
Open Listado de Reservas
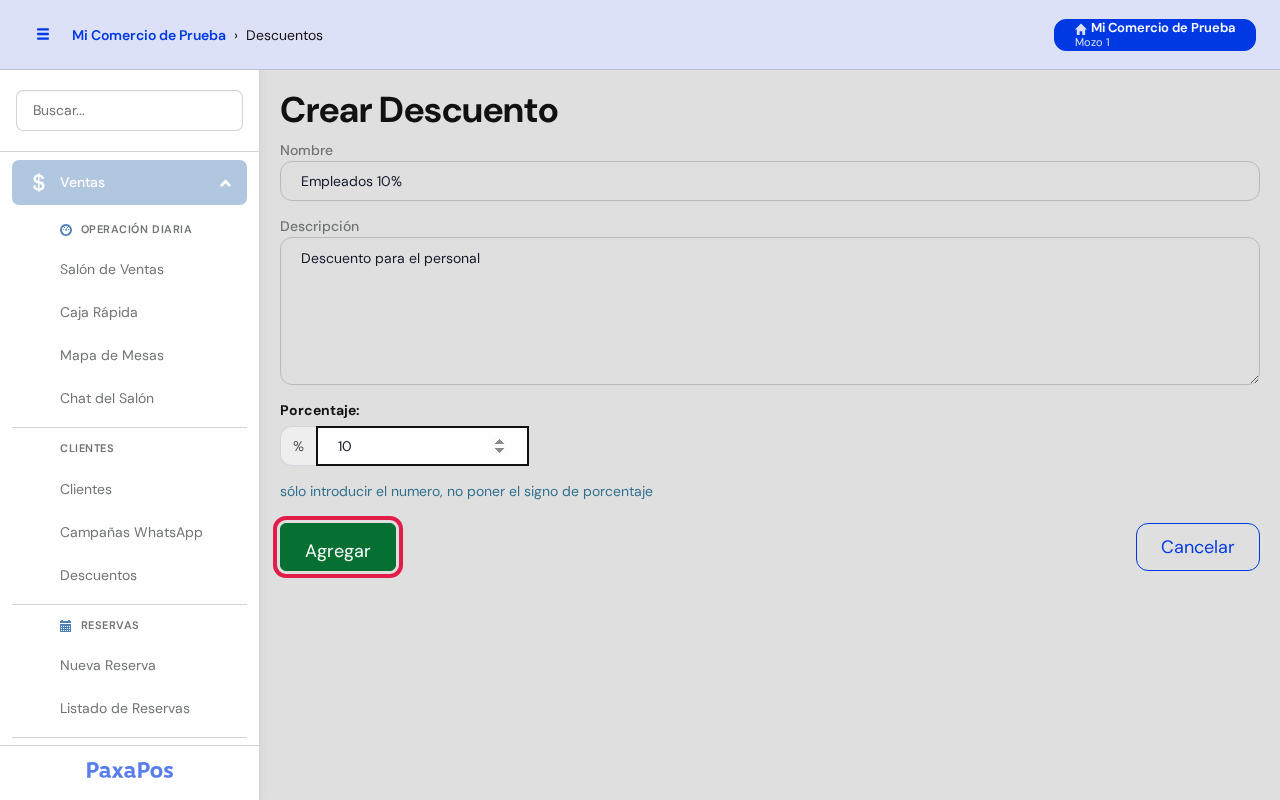pyautogui.click(x=125, y=708)
